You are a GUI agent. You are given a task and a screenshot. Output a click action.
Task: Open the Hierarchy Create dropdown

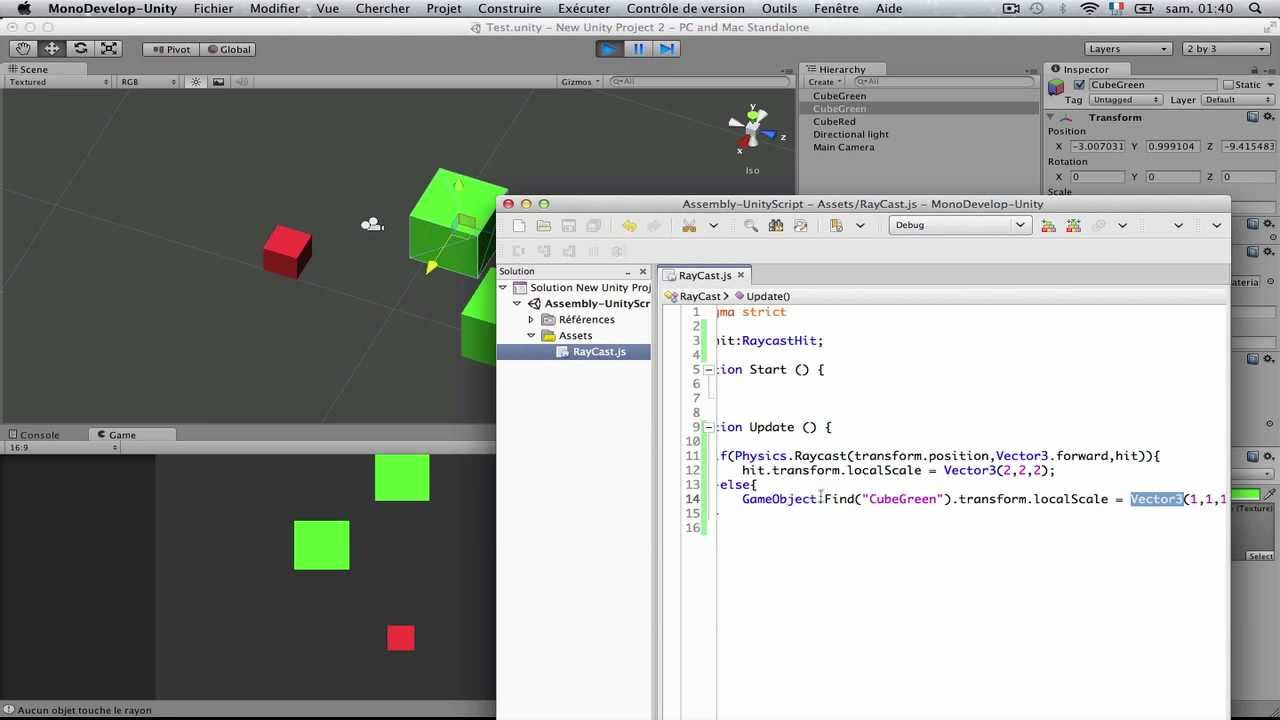[x=825, y=82]
